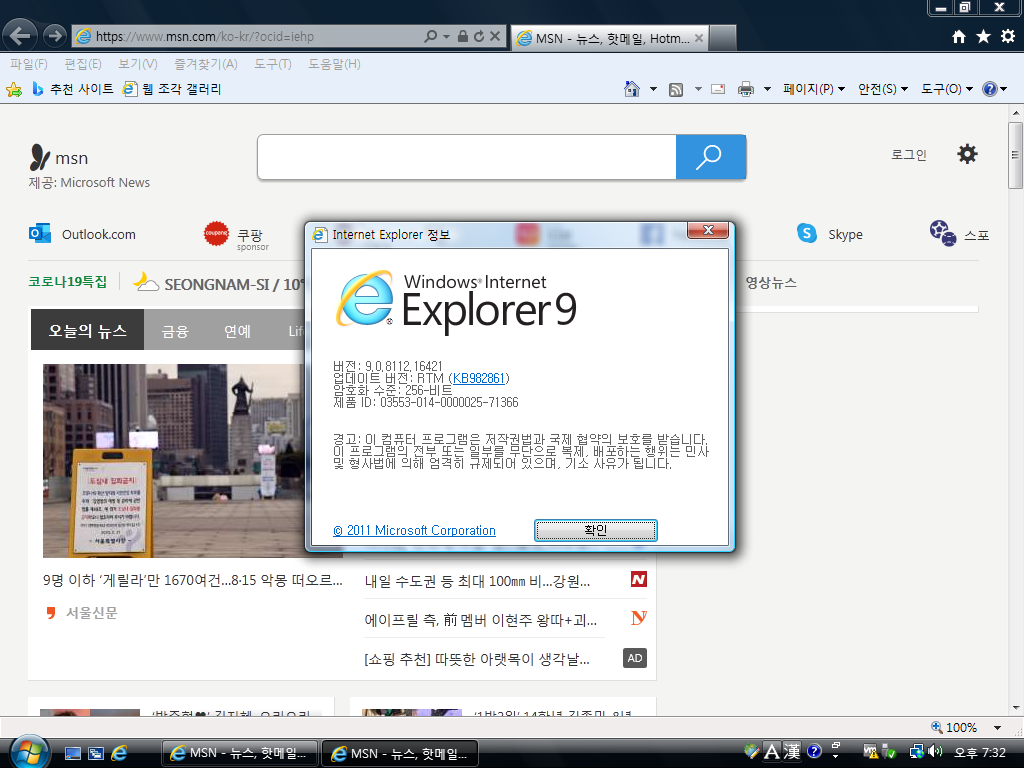Screen dimensions: 1024x768
Task: Click the search magnifier in address bar
Action: 430,37
